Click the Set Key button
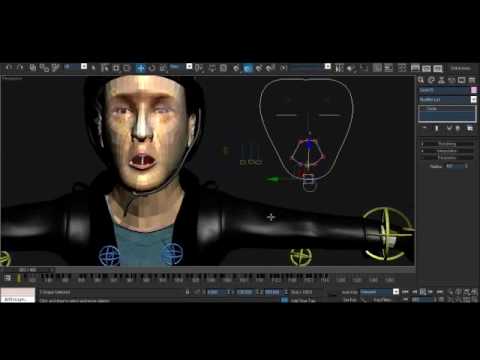This screenshot has width=480, height=360. [350, 300]
